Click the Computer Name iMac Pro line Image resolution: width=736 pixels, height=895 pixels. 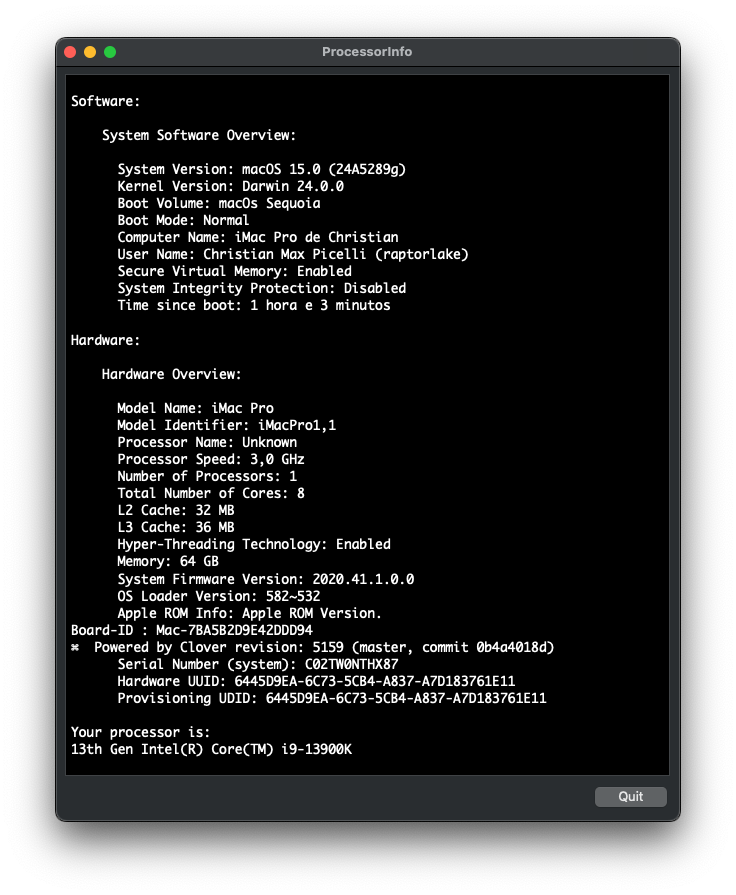click(x=257, y=238)
